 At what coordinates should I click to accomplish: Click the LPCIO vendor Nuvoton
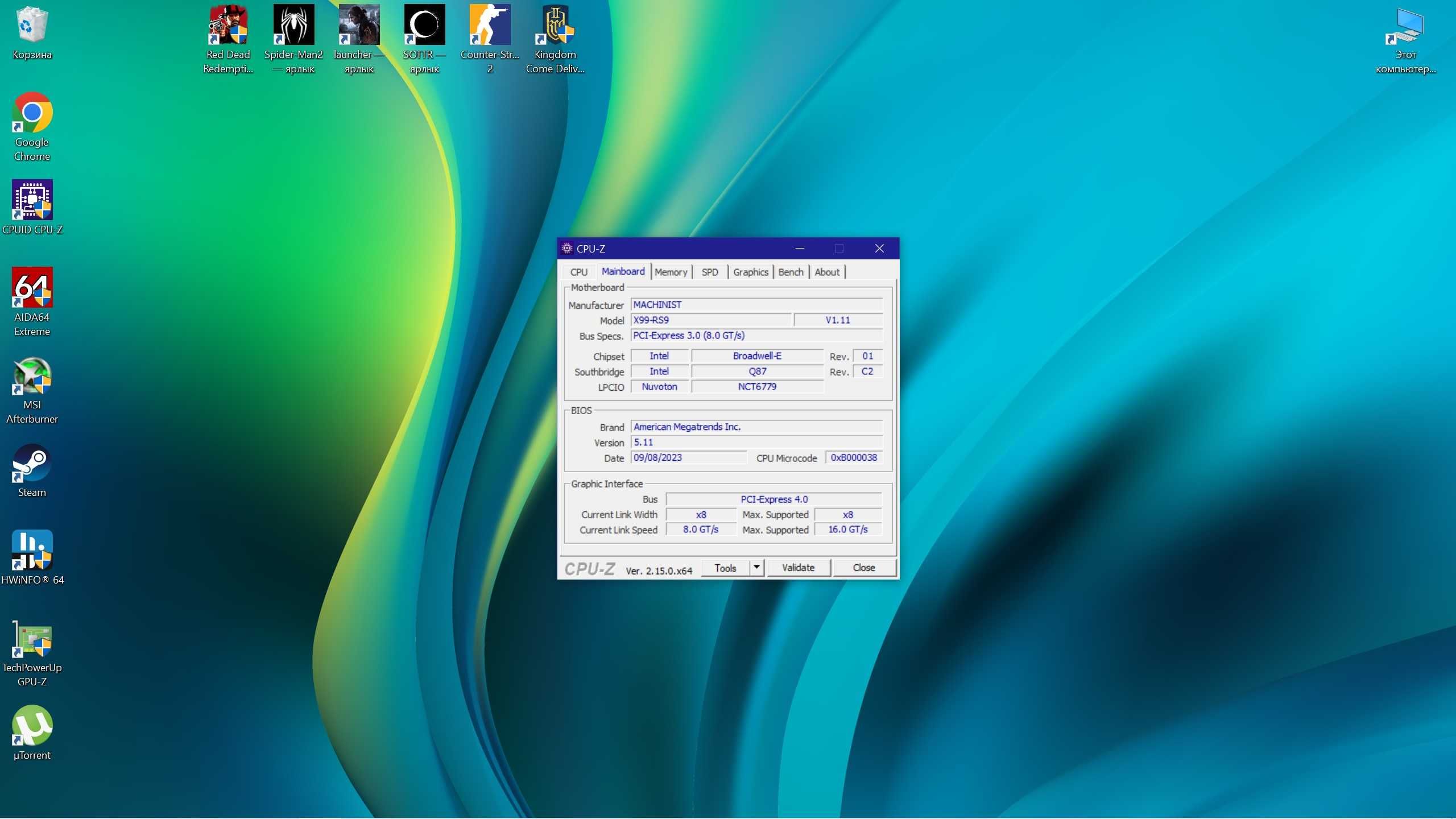pos(659,387)
